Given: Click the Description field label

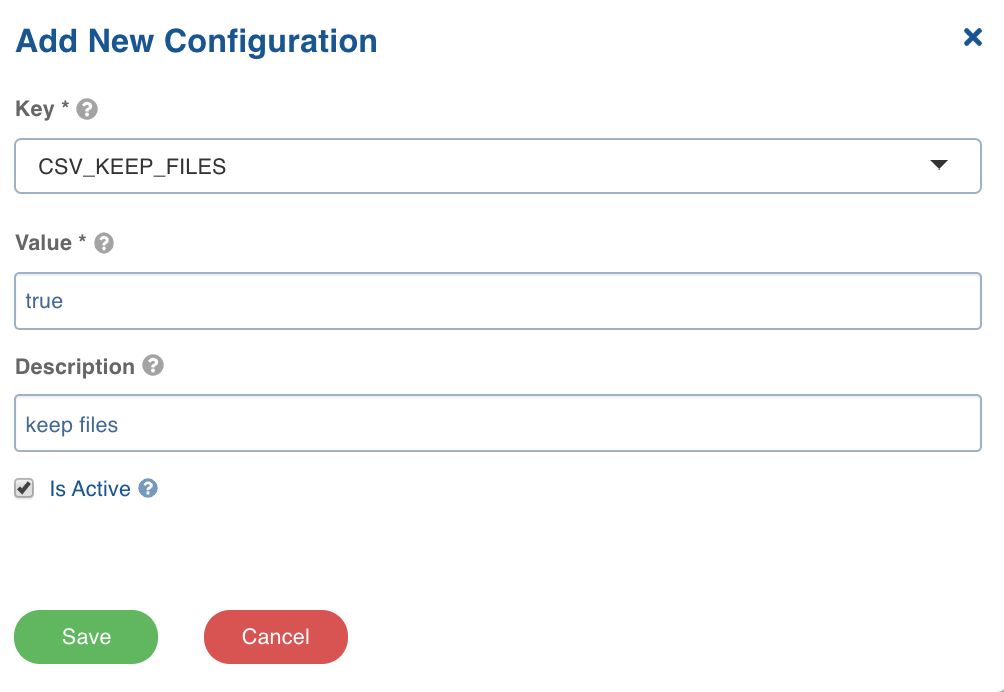Looking at the screenshot, I should [x=75, y=367].
